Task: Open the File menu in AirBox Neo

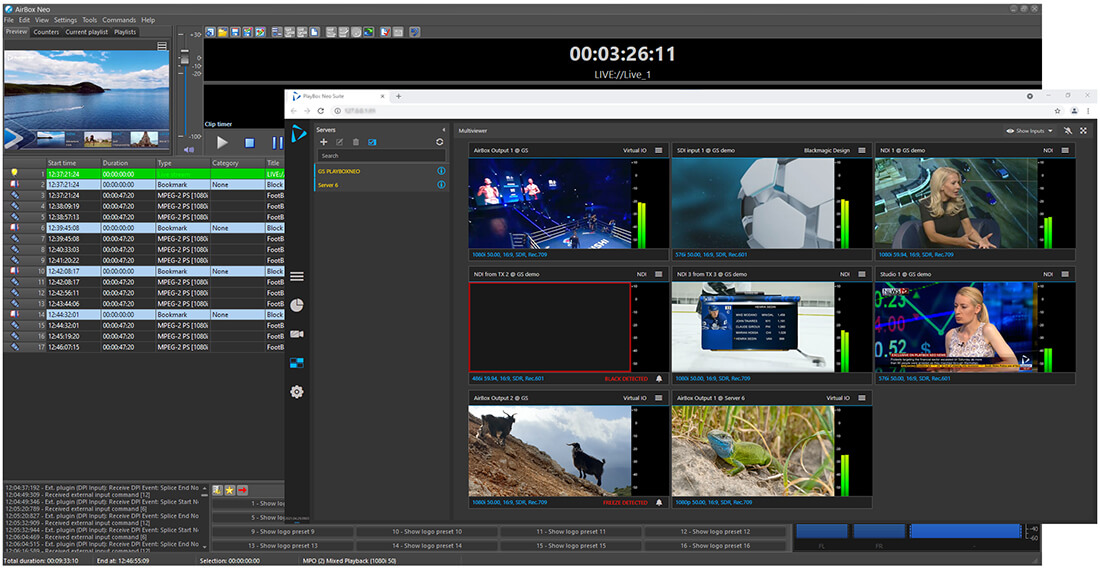Action: [x=8, y=20]
